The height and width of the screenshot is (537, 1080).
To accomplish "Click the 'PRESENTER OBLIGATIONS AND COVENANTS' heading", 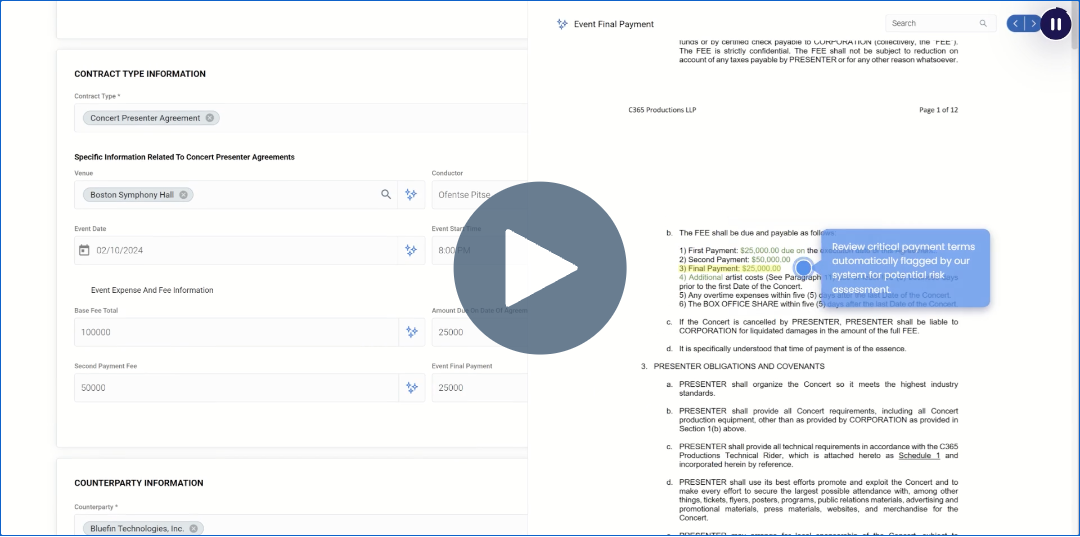I will (739, 366).
